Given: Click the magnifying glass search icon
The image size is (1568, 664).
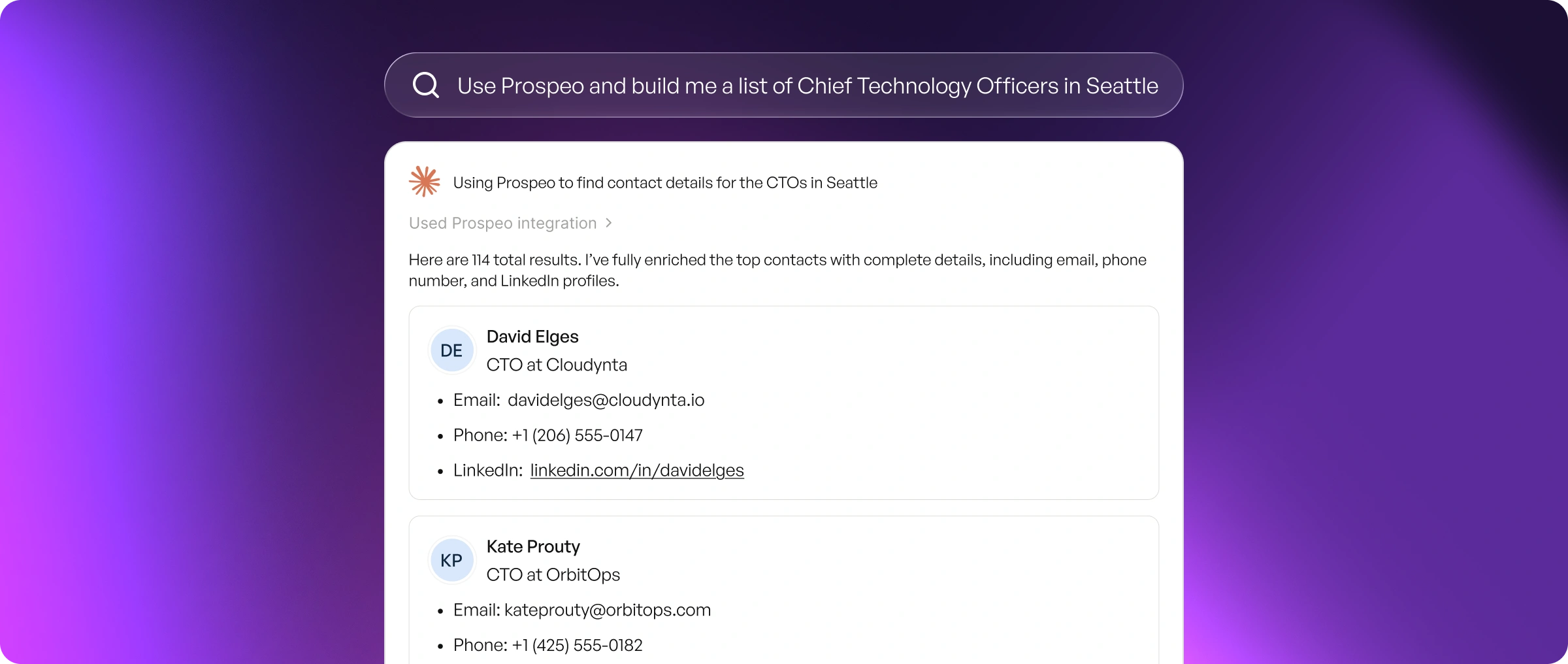Looking at the screenshot, I should point(426,86).
